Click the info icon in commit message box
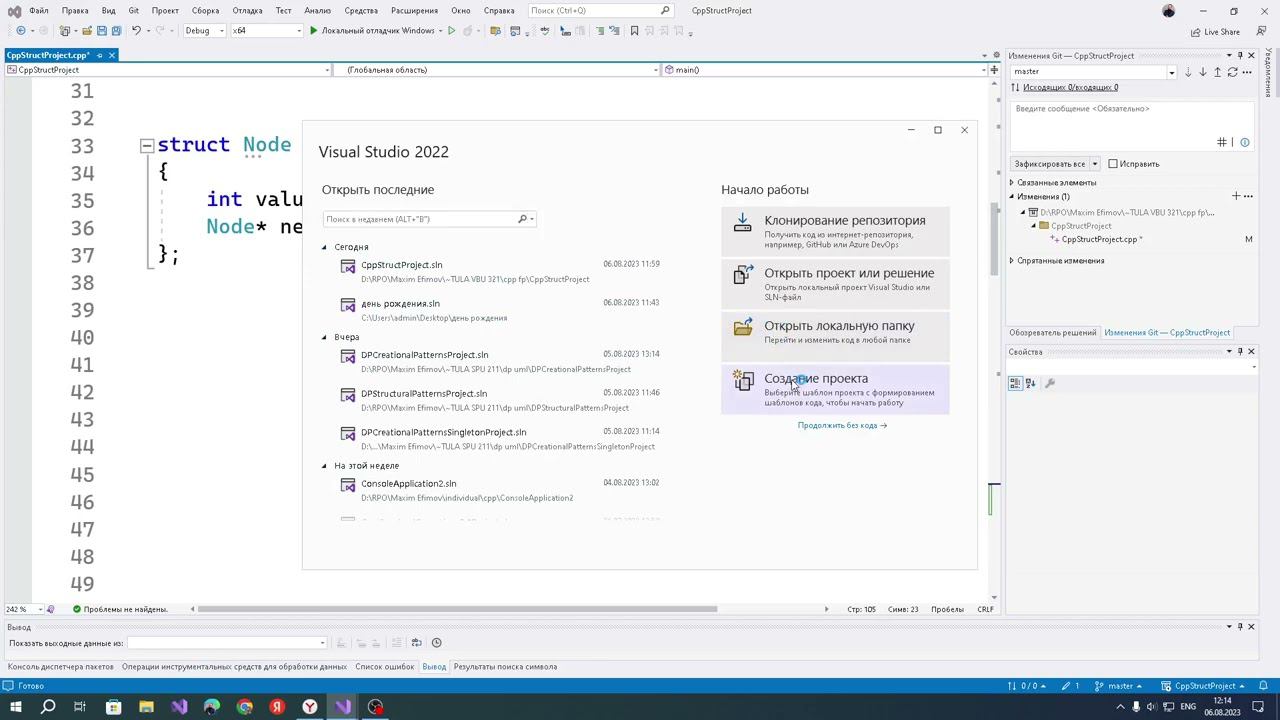This screenshot has height=720, width=1280. pyautogui.click(x=1244, y=143)
